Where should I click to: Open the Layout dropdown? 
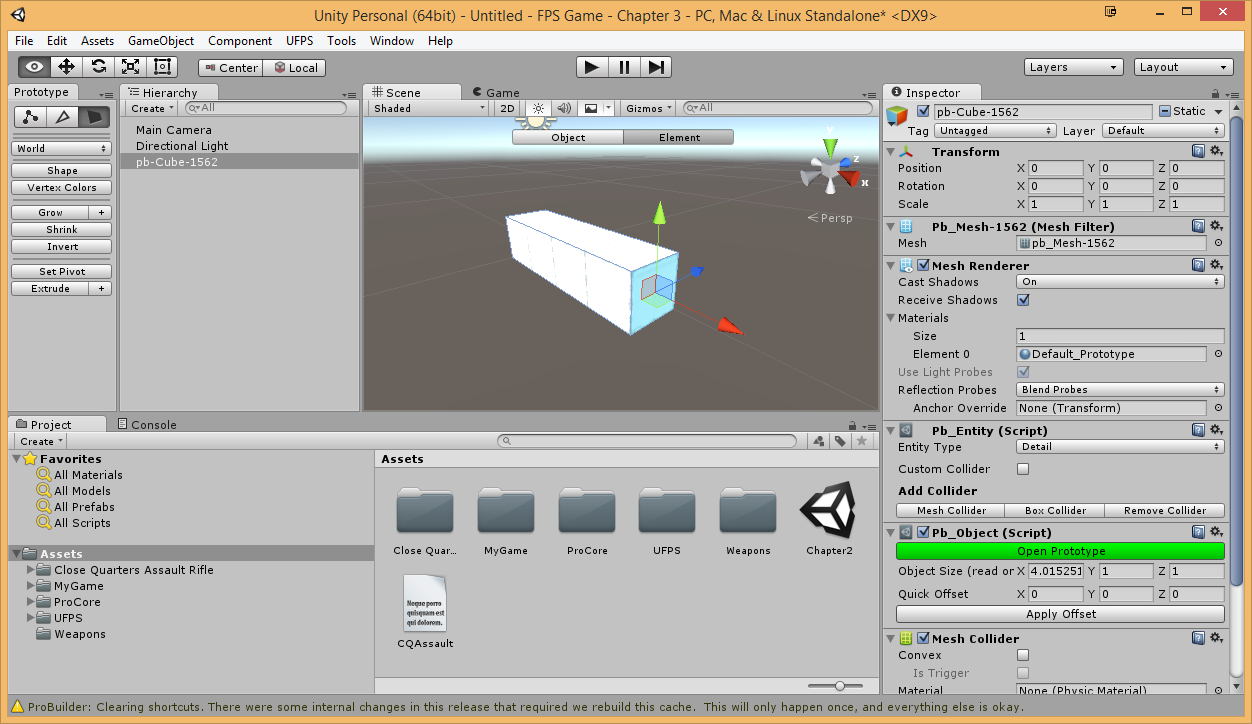tap(1184, 67)
